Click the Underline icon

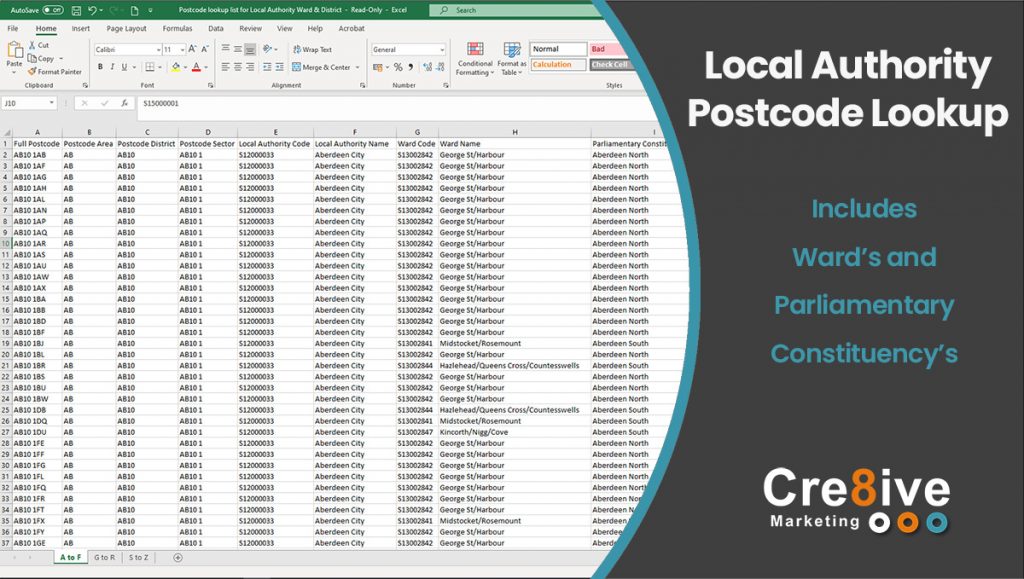pyautogui.click(x=123, y=67)
